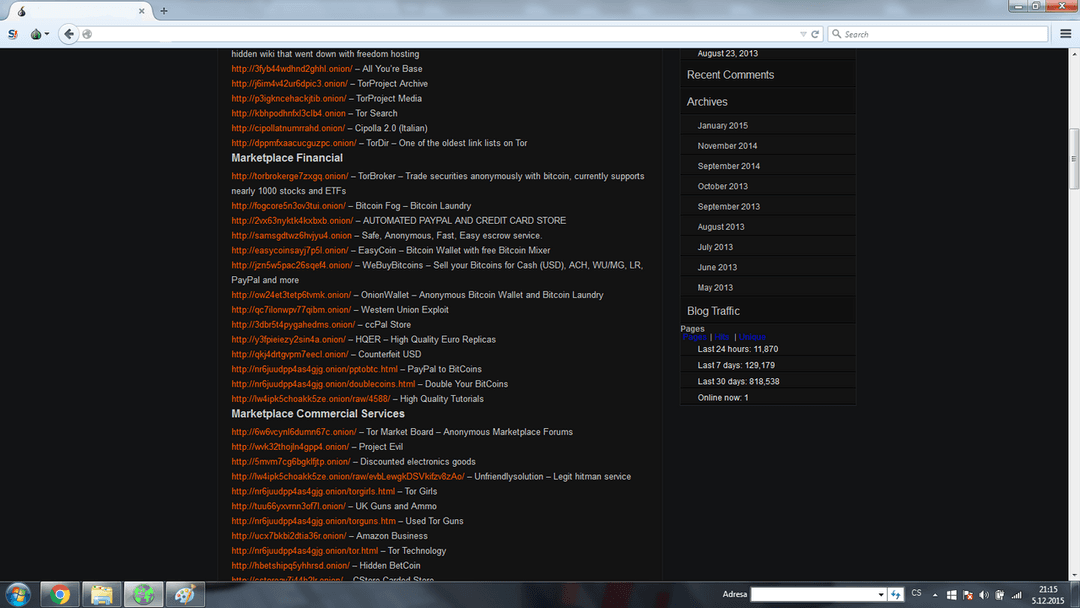Screen dimensions: 1080x608
Task: Click the page vertical scrollbar
Action: tap(1074, 160)
